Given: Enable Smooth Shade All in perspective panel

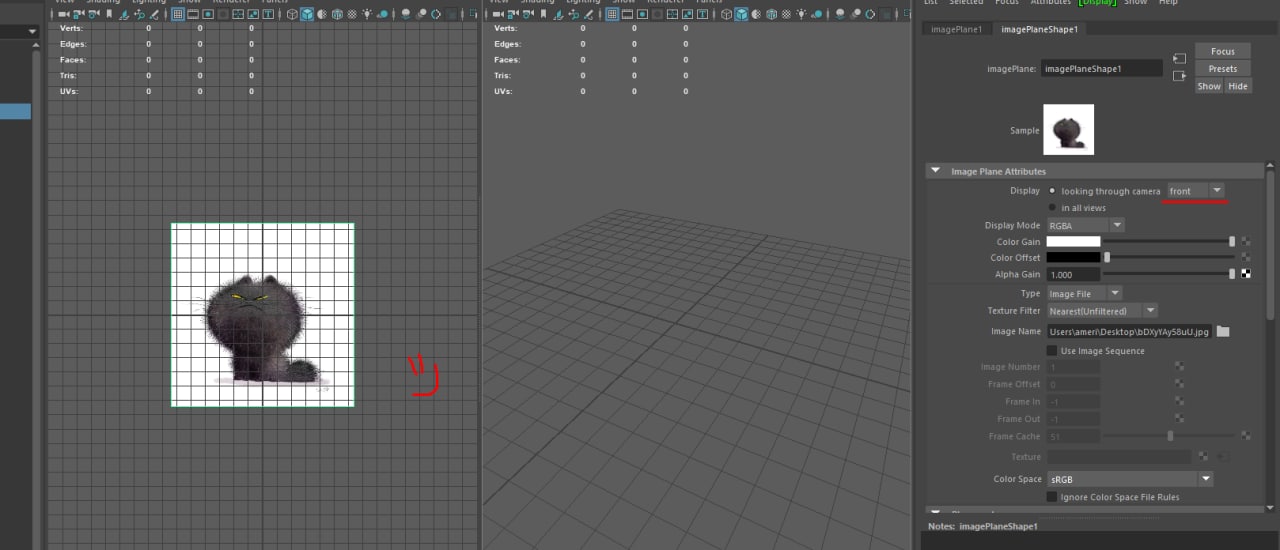Looking at the screenshot, I should [741, 14].
